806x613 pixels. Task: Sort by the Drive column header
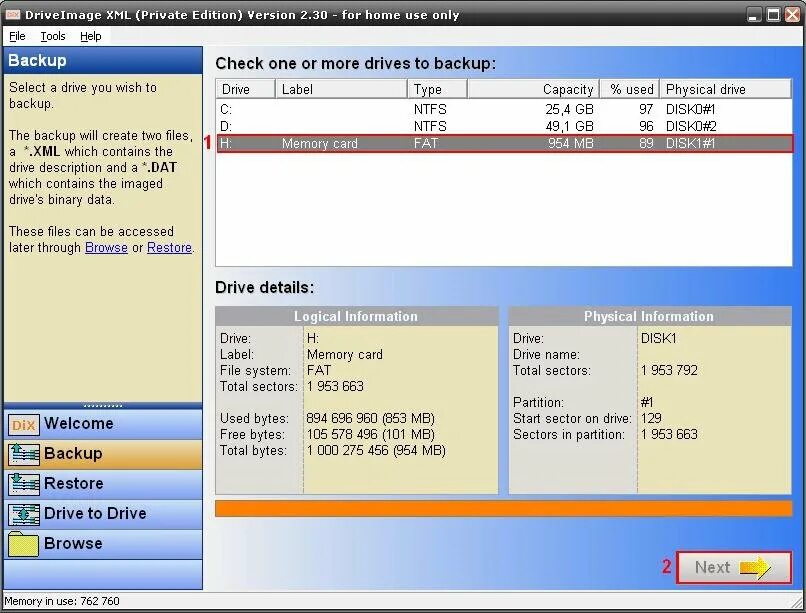pyautogui.click(x=246, y=89)
